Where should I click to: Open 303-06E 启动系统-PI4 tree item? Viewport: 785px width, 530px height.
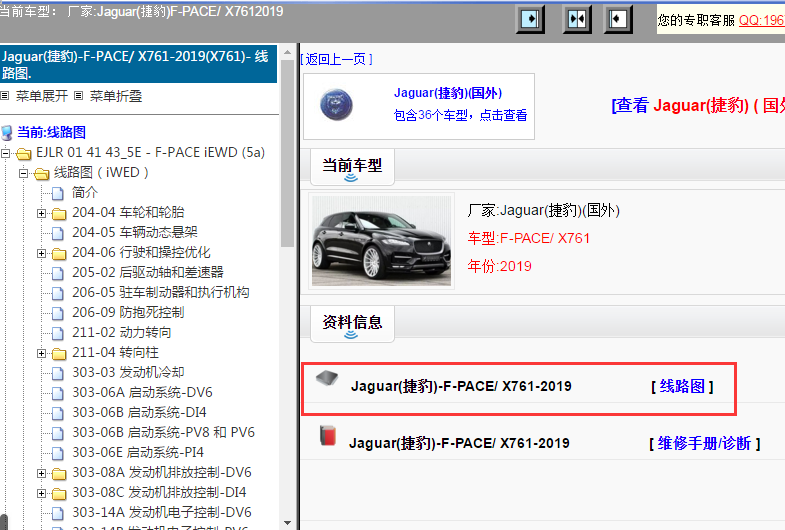coord(138,452)
